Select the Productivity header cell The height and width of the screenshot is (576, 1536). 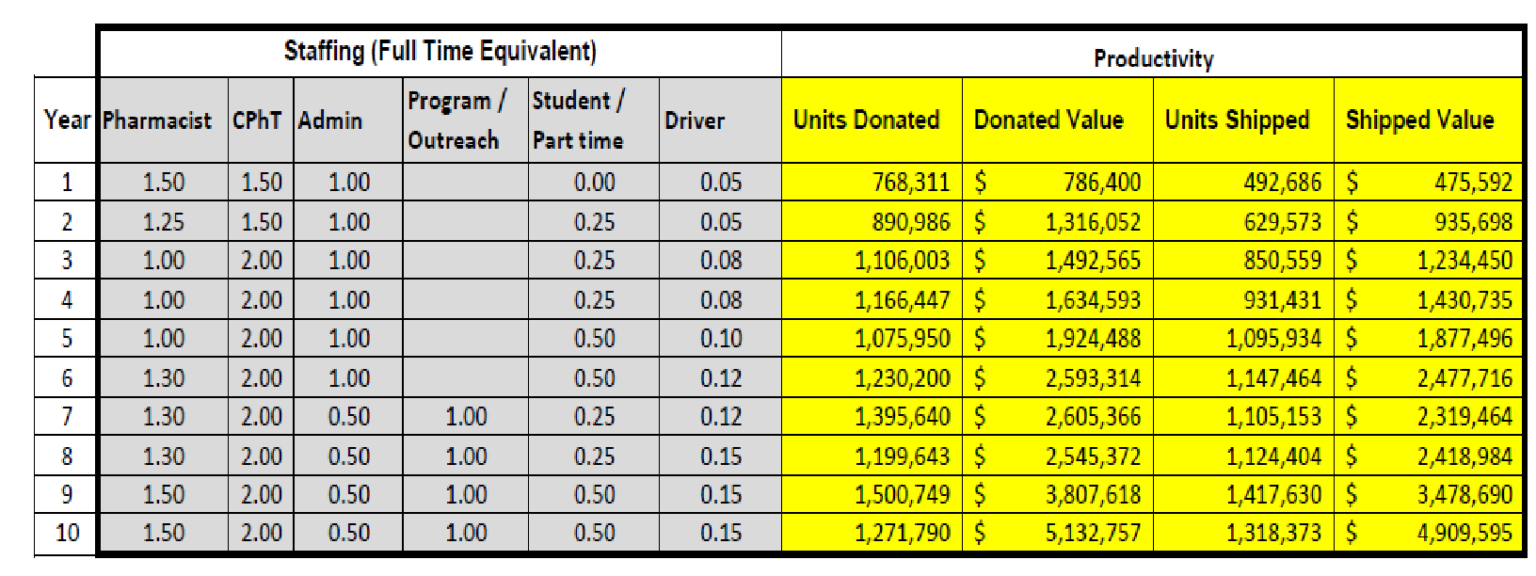pyautogui.click(x=1153, y=58)
